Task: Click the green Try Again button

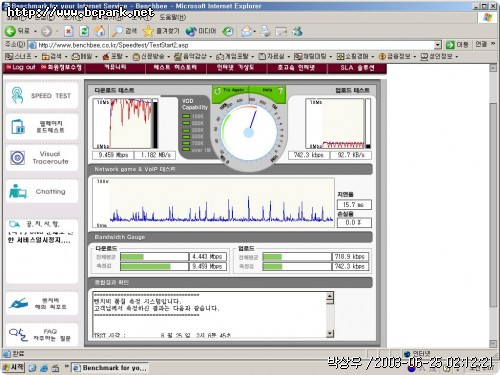Action: (x=230, y=90)
